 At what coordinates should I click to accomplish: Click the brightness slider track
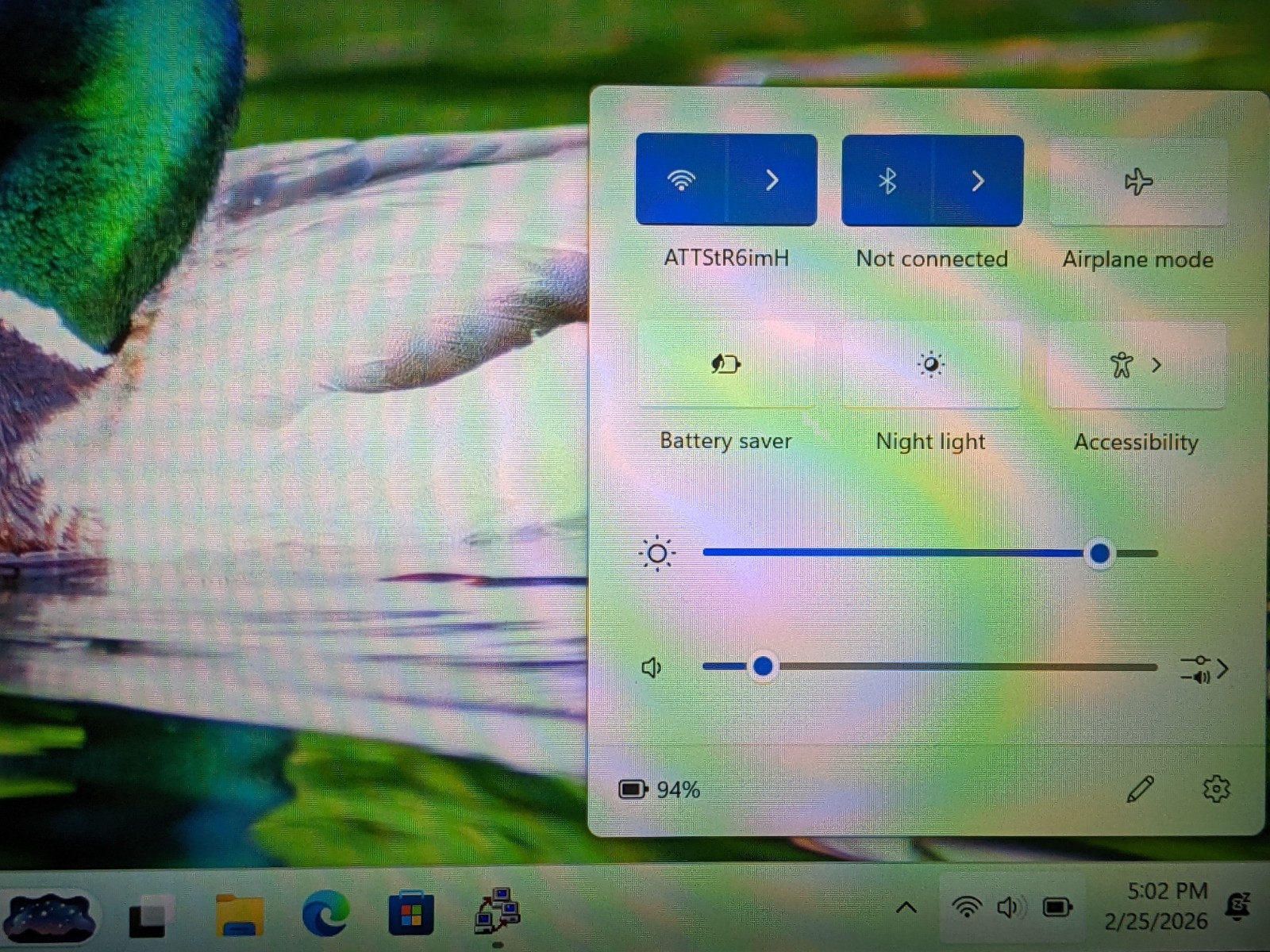(x=930, y=553)
